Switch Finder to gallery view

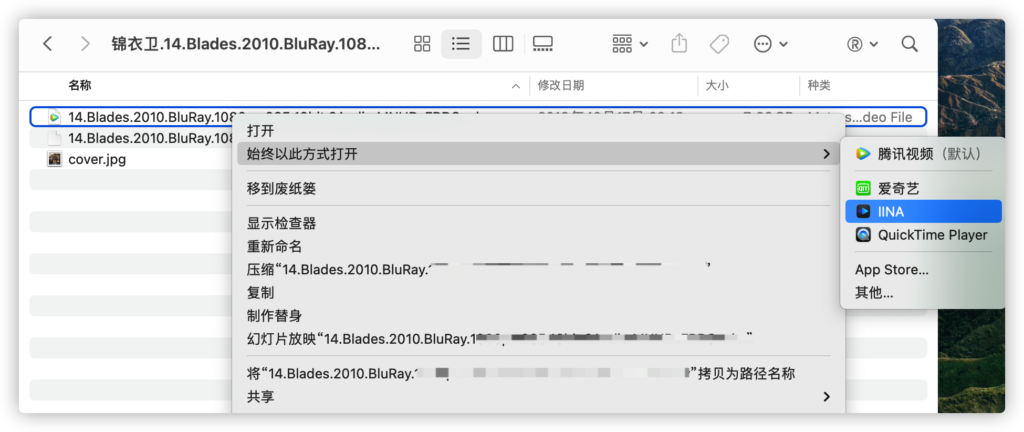point(543,44)
